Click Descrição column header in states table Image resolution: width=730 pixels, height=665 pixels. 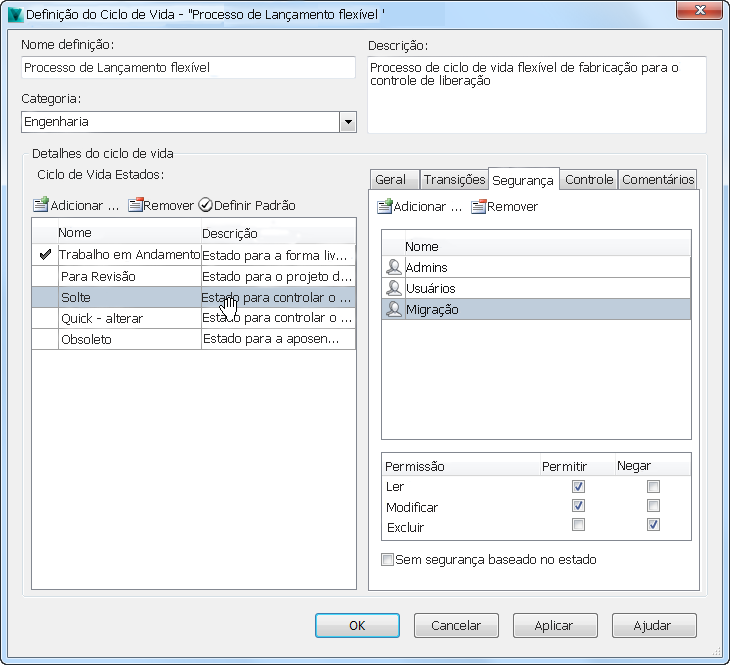pos(278,232)
